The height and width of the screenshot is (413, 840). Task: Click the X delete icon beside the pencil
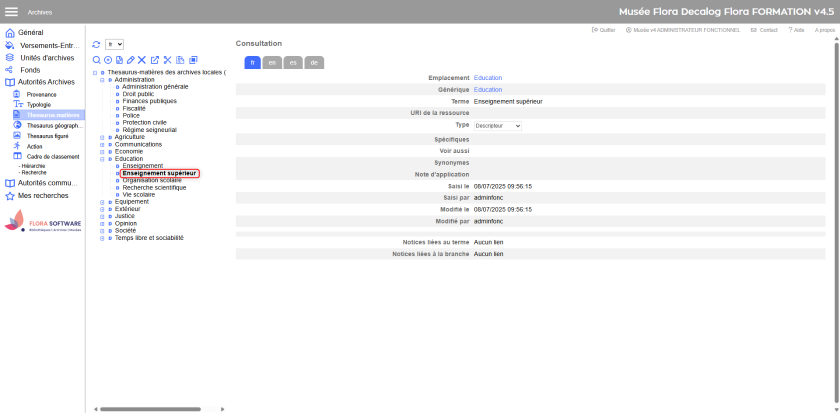click(x=142, y=60)
